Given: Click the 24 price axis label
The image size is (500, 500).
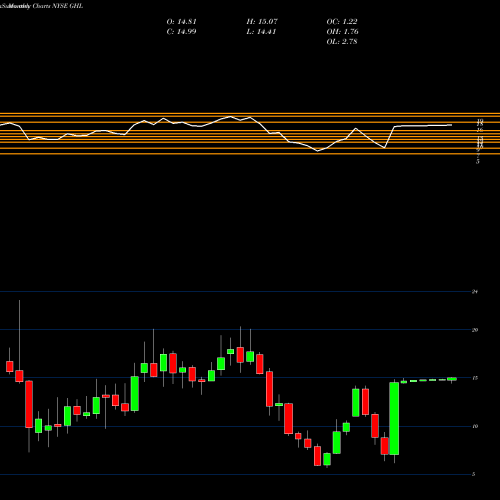Looking at the screenshot, I should (x=475, y=292).
